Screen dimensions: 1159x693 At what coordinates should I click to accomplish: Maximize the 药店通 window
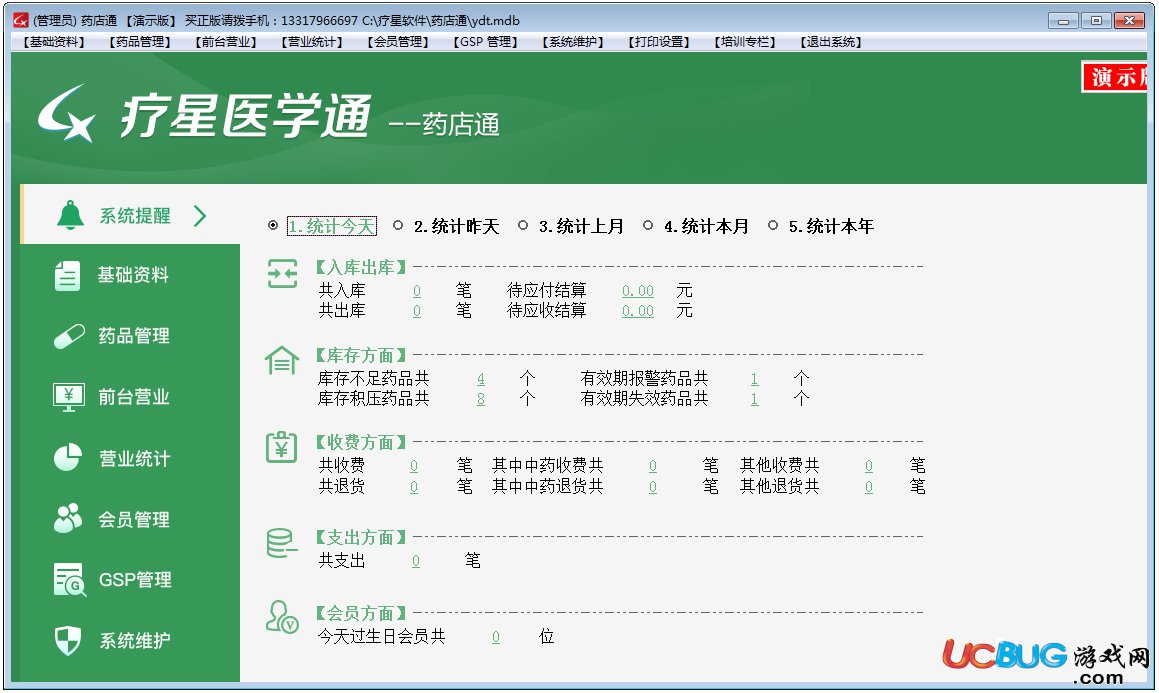tap(1096, 21)
